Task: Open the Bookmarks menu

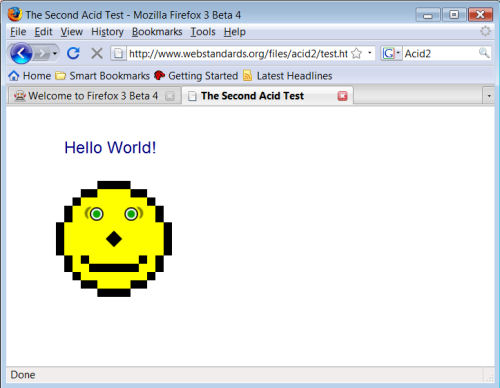Action: pyautogui.click(x=157, y=32)
